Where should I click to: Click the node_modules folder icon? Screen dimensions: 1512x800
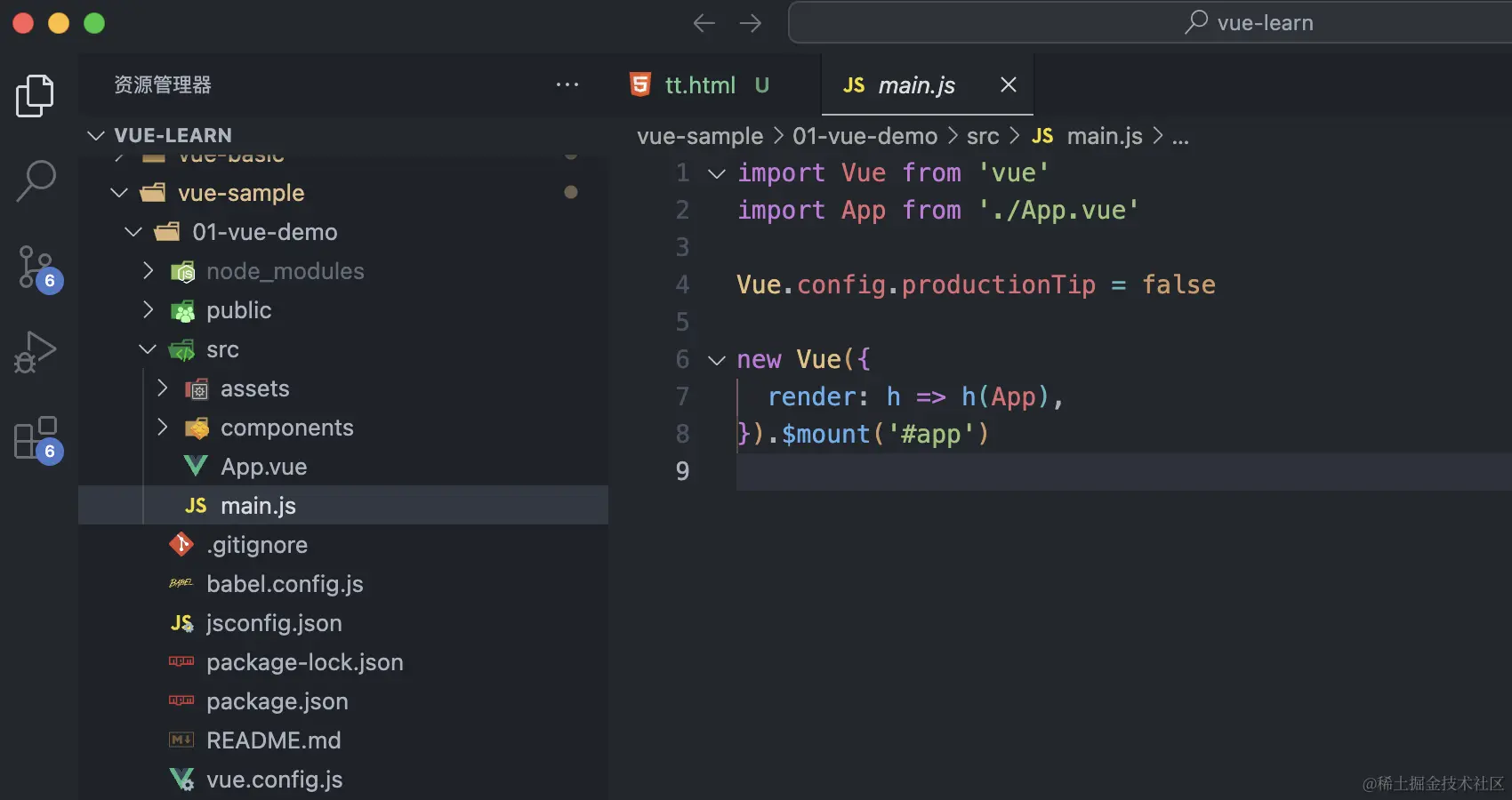tap(182, 271)
